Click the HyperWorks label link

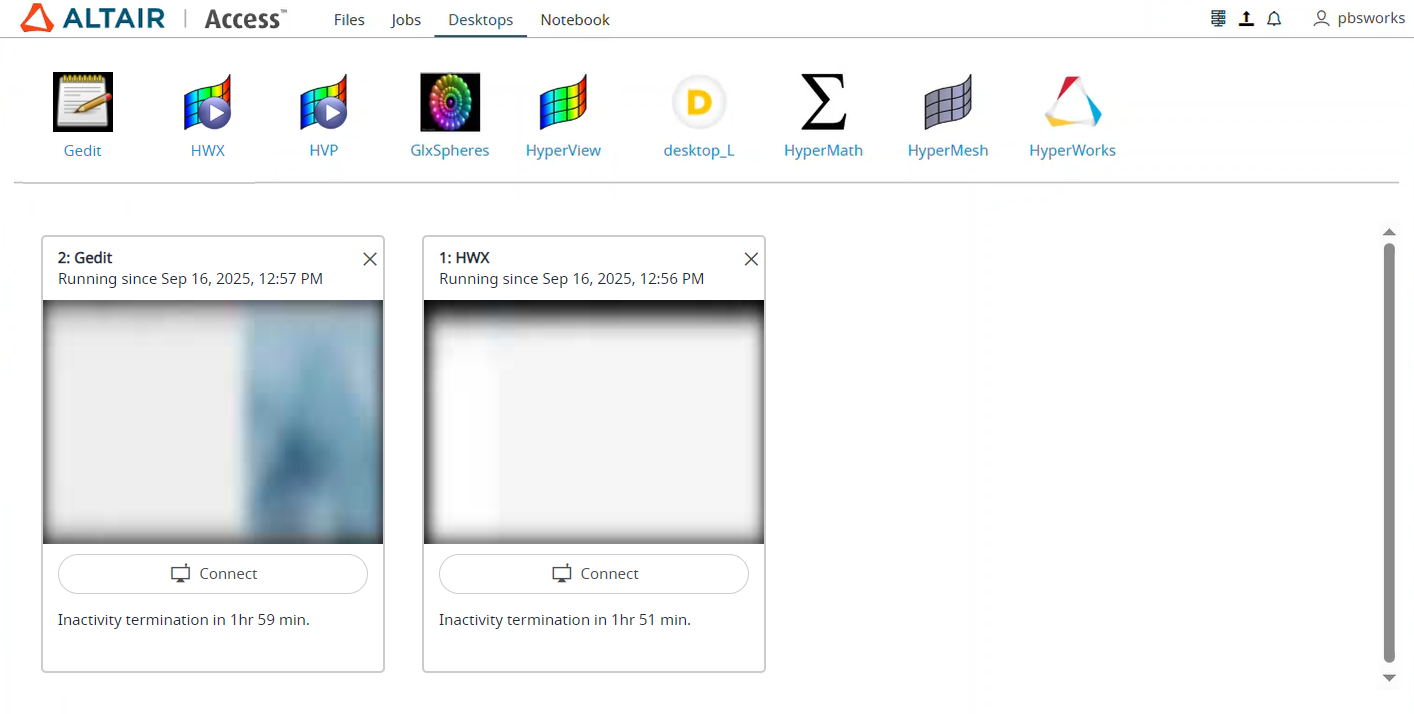click(1072, 151)
